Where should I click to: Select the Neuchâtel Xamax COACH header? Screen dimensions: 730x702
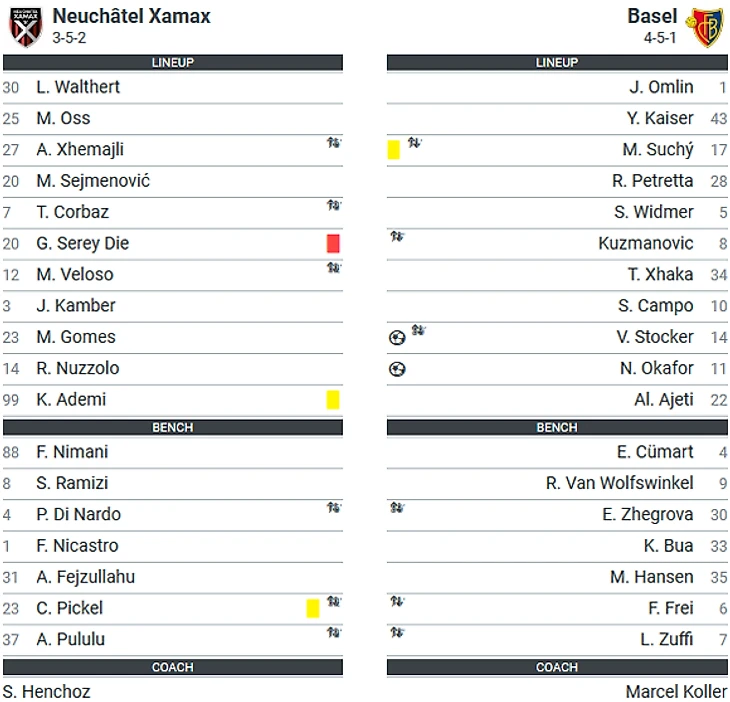pos(173,667)
